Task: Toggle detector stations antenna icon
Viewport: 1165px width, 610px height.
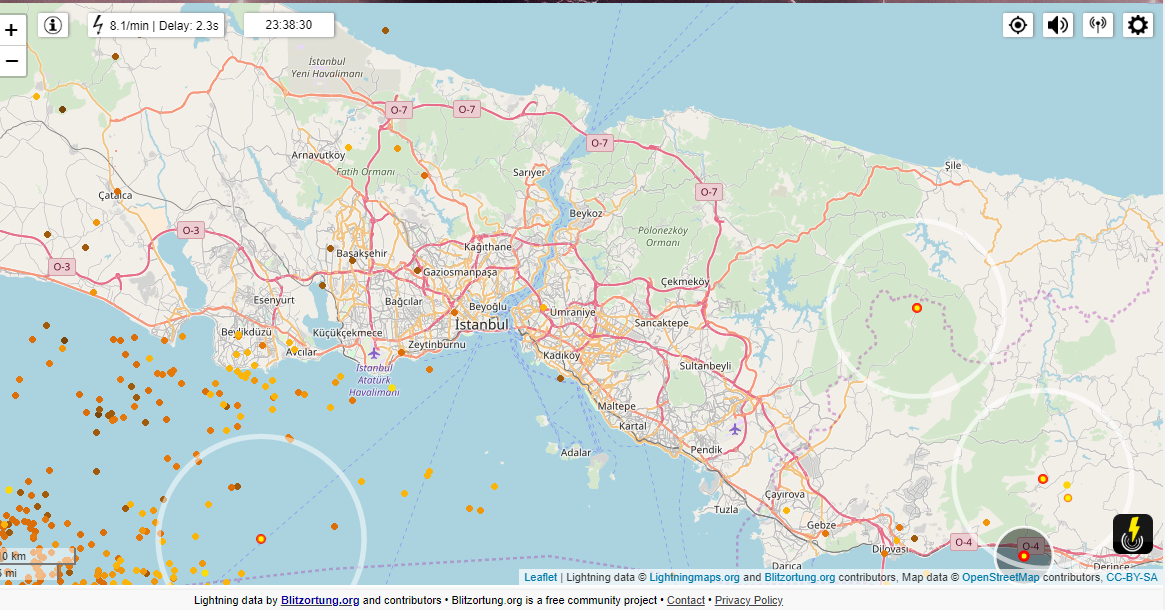Action: coord(1098,25)
